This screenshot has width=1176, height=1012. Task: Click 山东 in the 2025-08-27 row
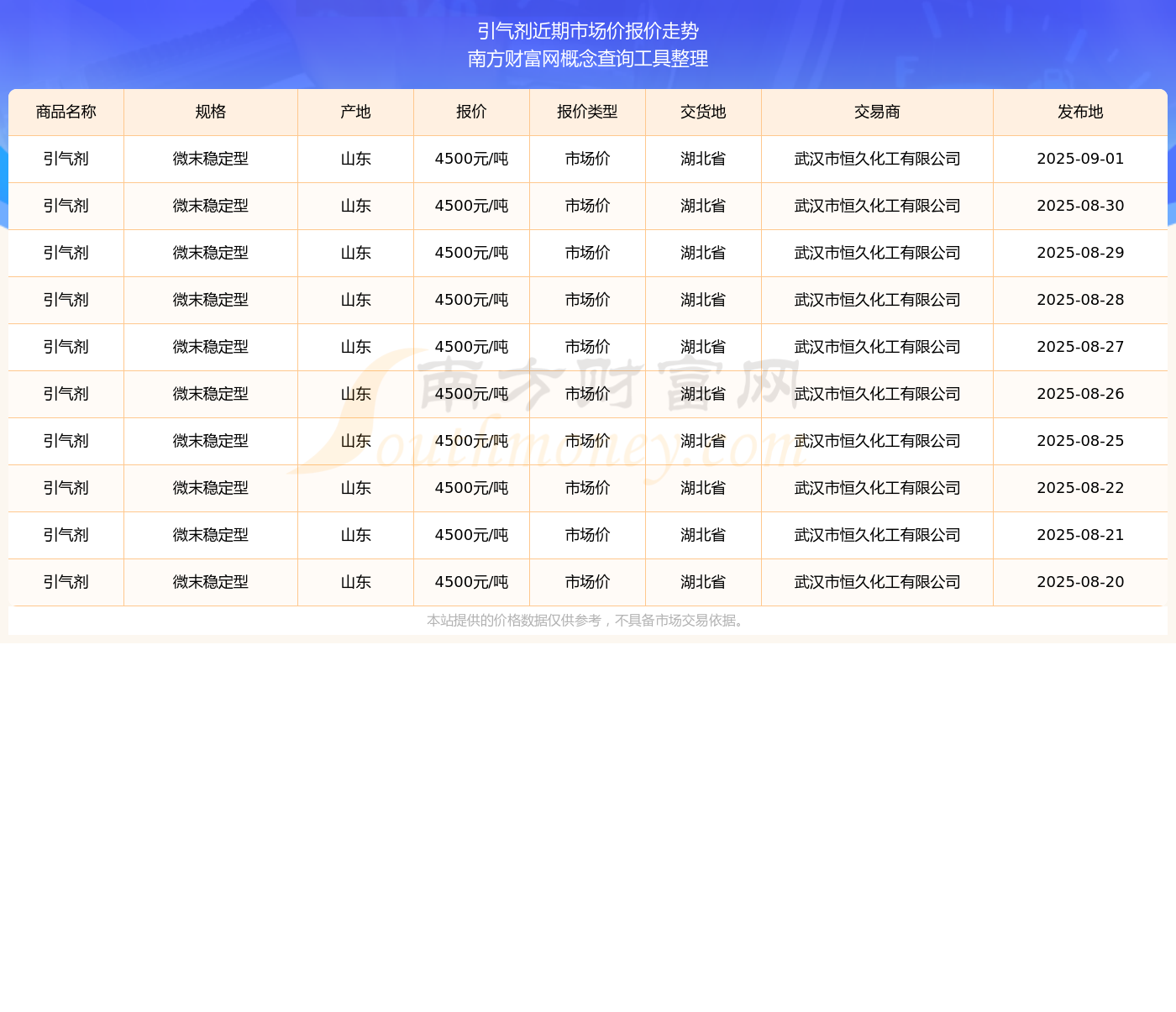[x=356, y=347]
